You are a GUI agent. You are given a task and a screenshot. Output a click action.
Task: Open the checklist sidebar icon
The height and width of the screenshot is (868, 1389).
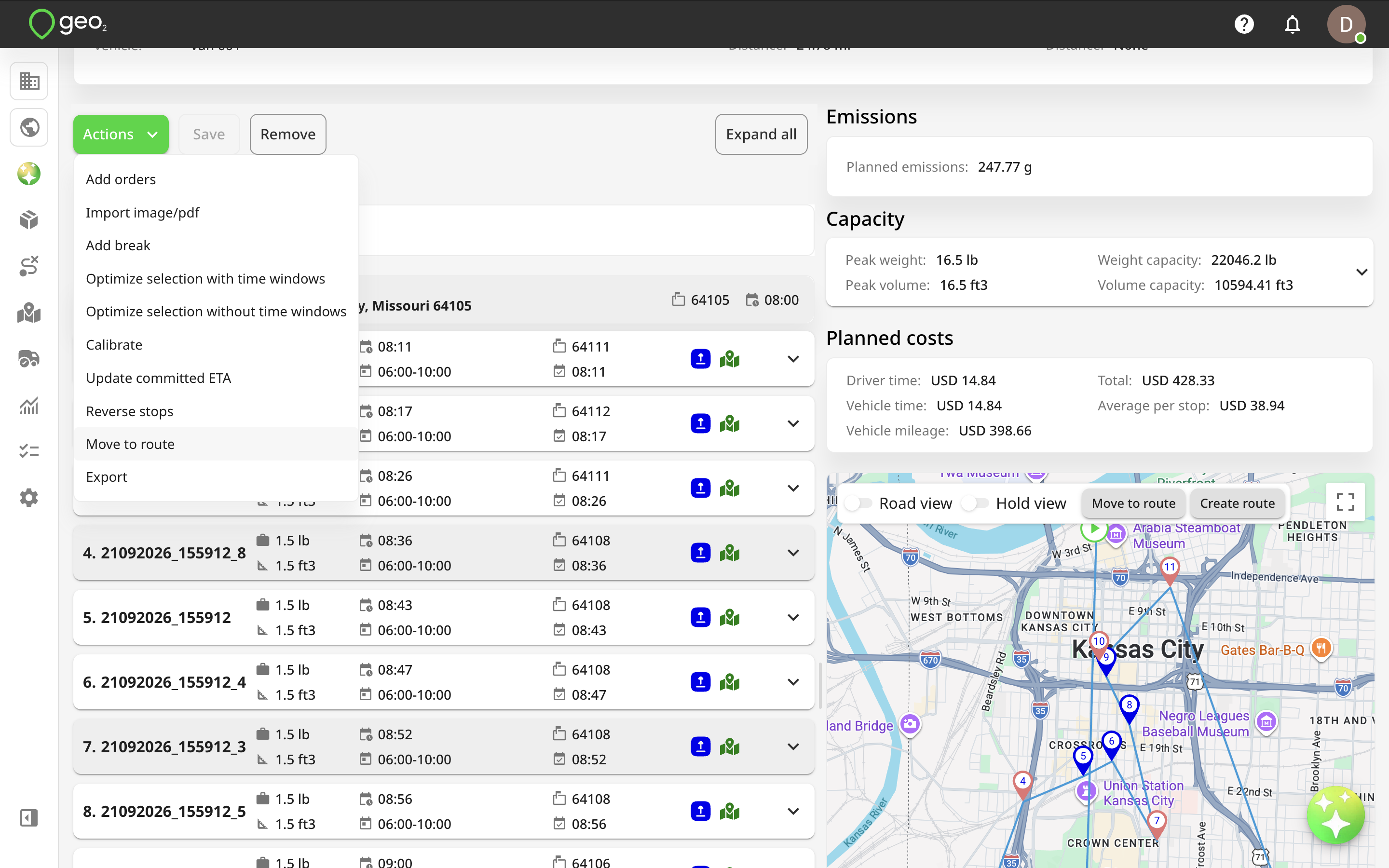29,451
